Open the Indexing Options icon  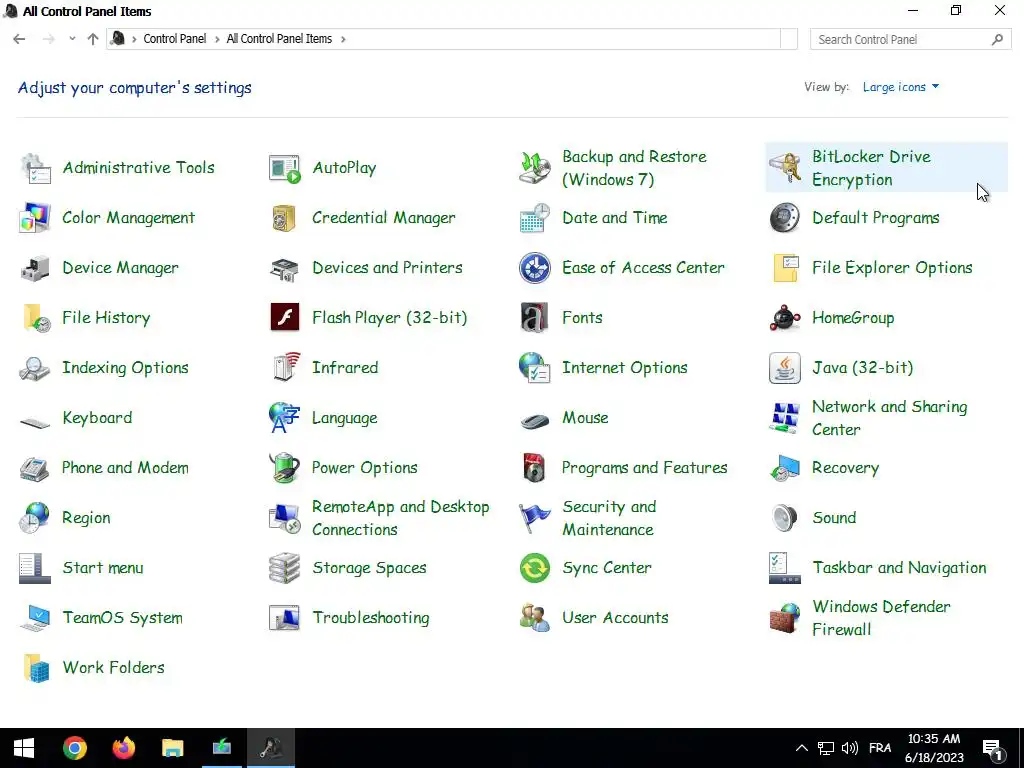(x=35, y=368)
